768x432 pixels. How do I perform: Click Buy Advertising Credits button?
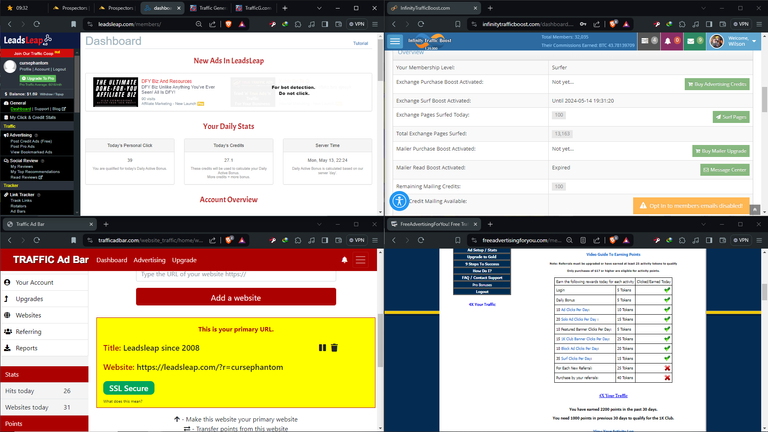click(x=717, y=84)
